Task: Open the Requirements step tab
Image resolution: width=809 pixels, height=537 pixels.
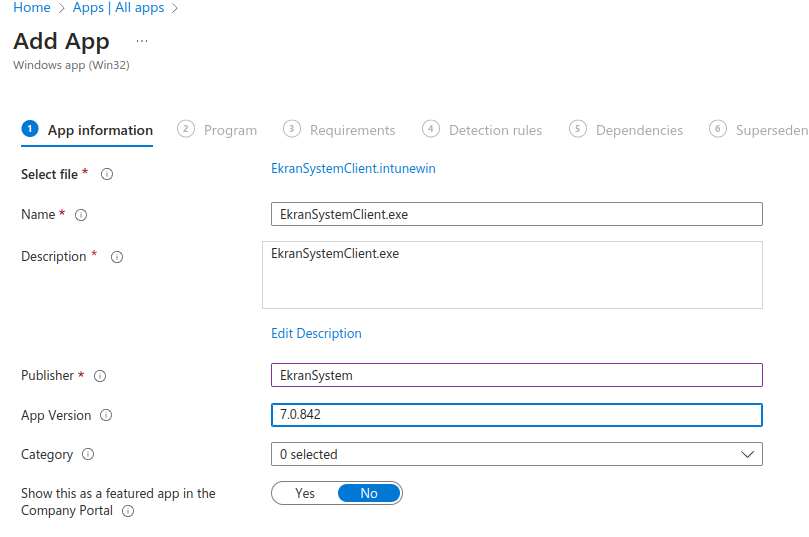Action: (351, 130)
